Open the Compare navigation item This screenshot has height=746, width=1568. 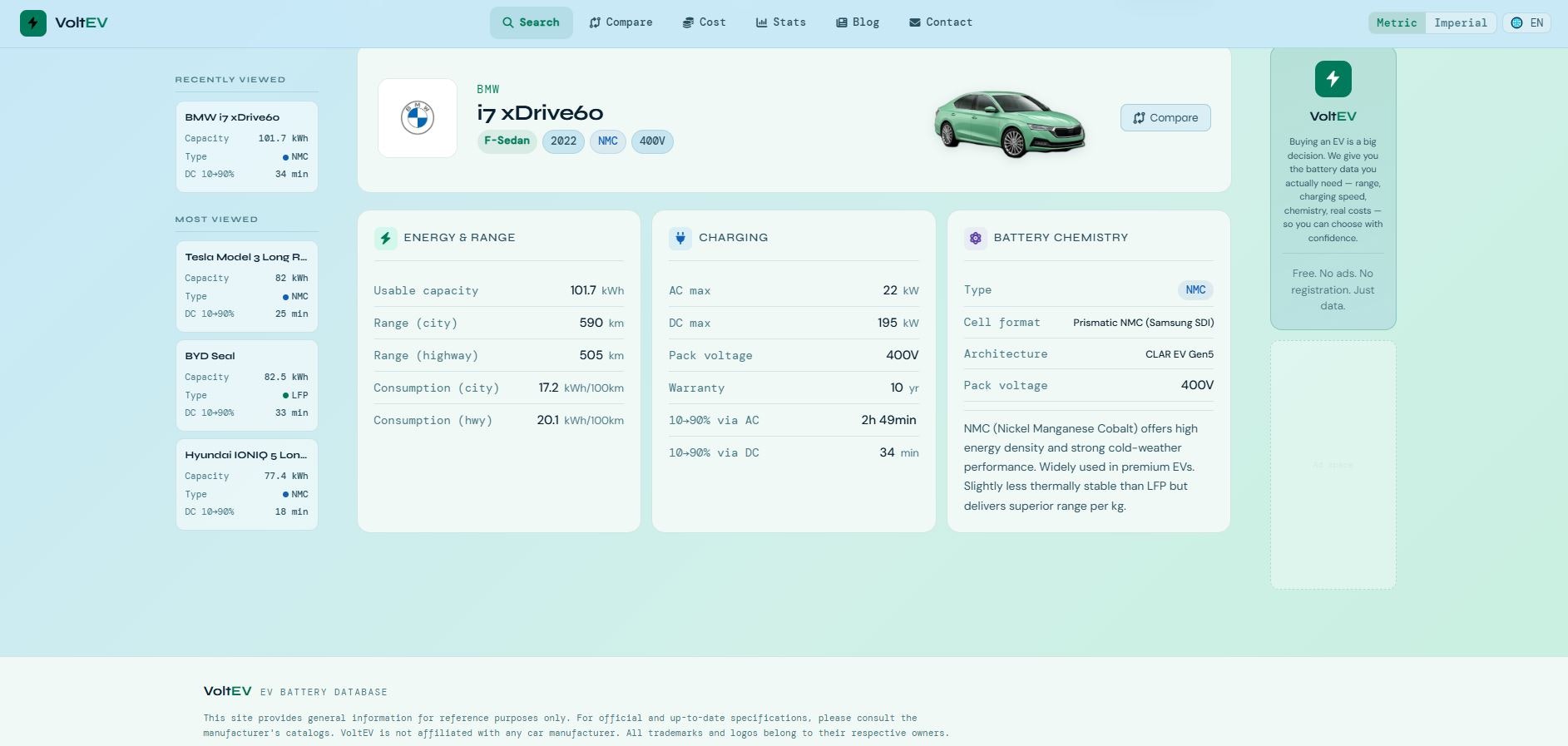[x=621, y=22]
